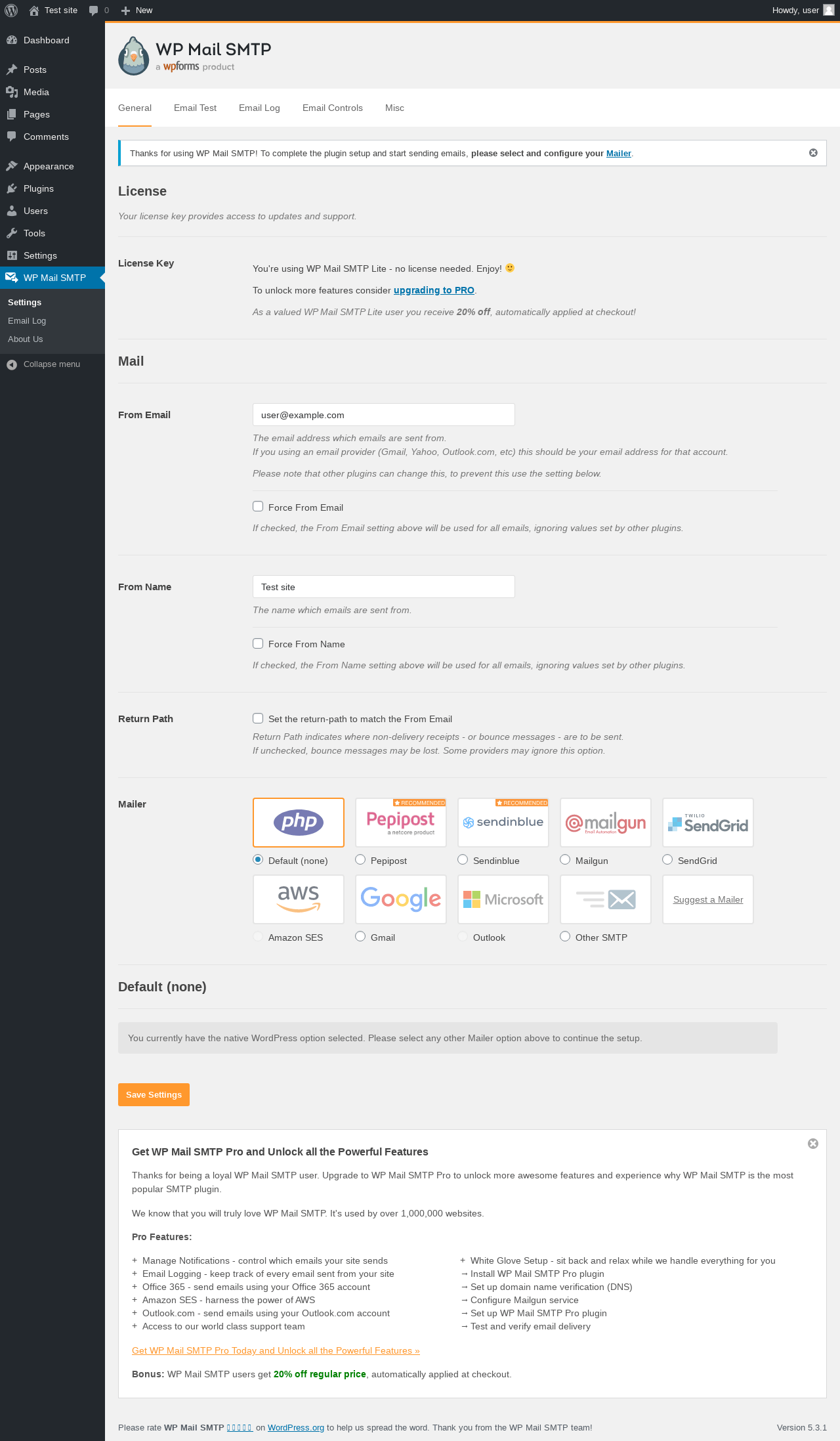This screenshot has width=840, height=1441.
Task: Select the Pepipost mailer logo
Action: [401, 823]
